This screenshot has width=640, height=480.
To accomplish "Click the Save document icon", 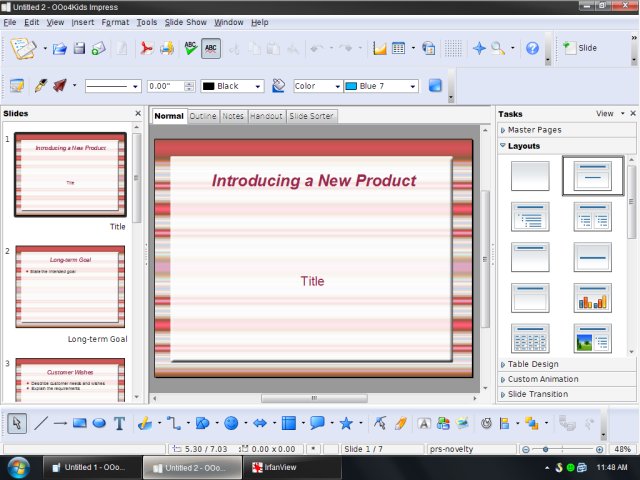I will (79, 47).
